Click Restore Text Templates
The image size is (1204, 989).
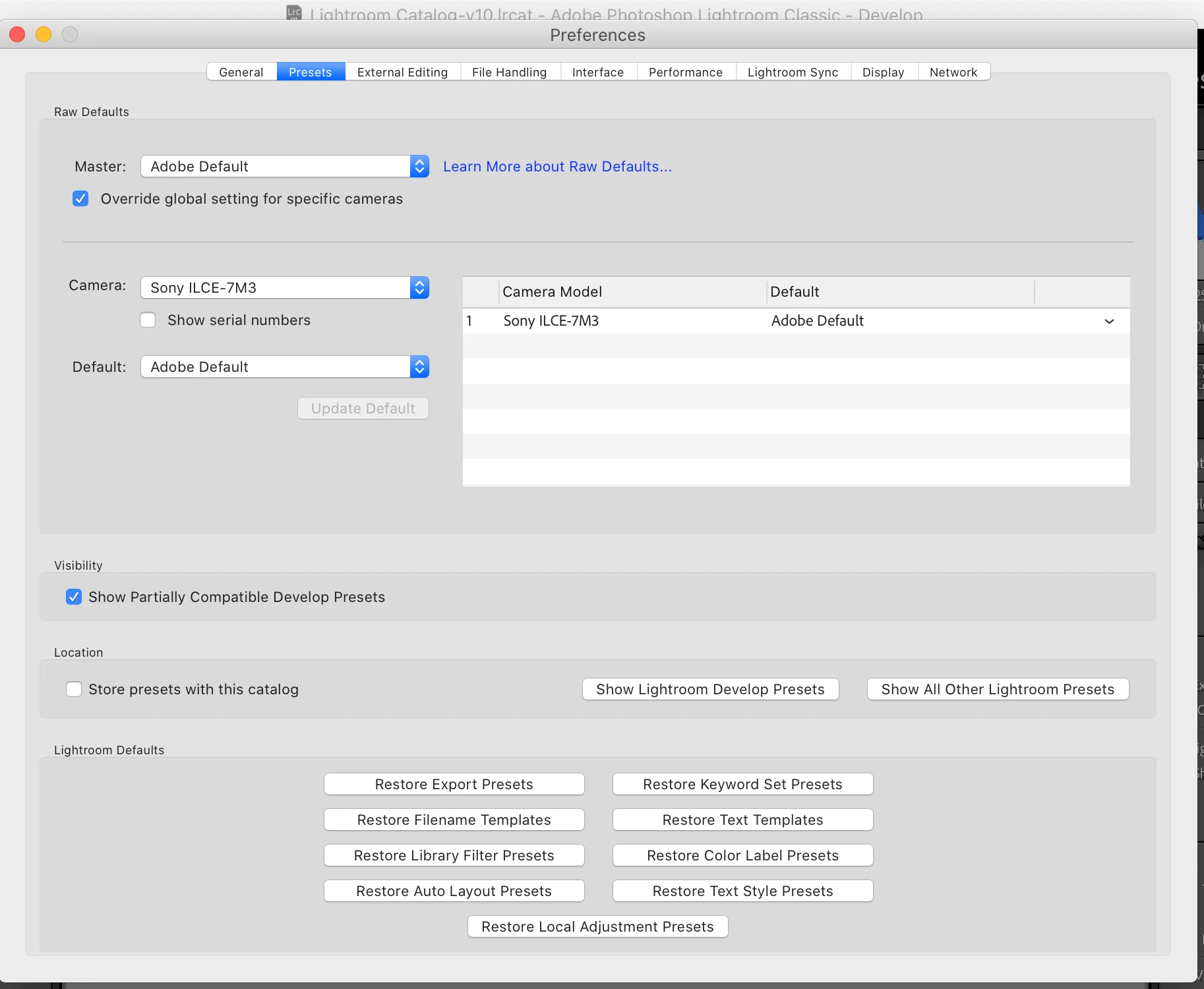(x=743, y=820)
